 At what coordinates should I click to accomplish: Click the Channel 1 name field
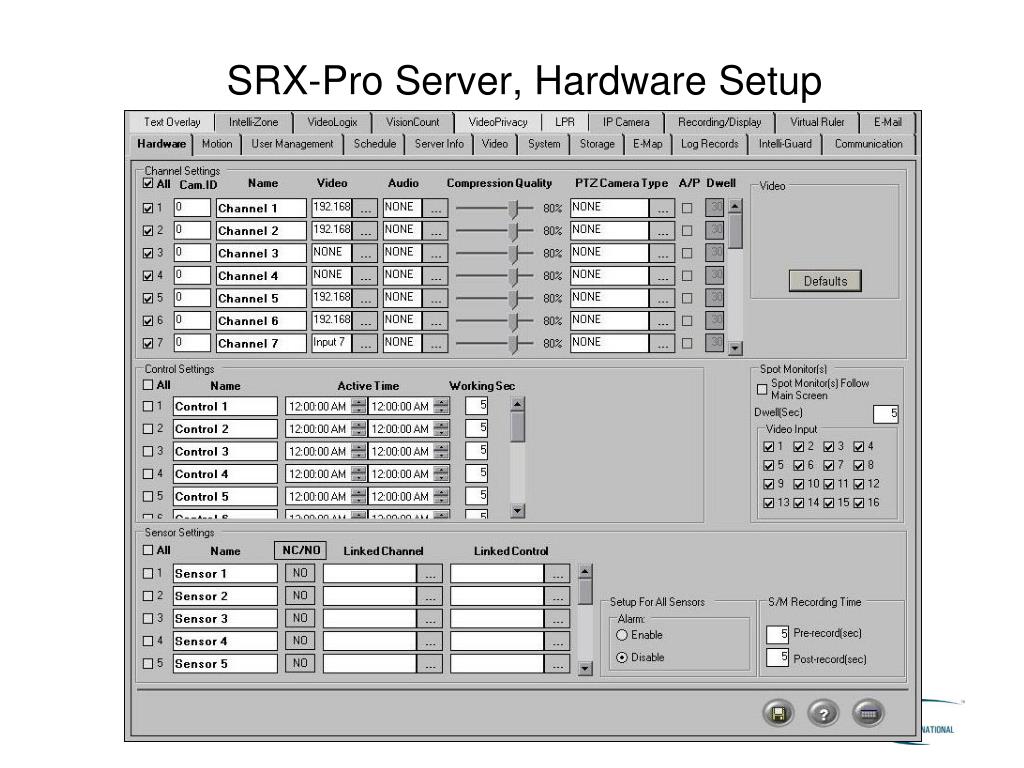click(x=261, y=209)
